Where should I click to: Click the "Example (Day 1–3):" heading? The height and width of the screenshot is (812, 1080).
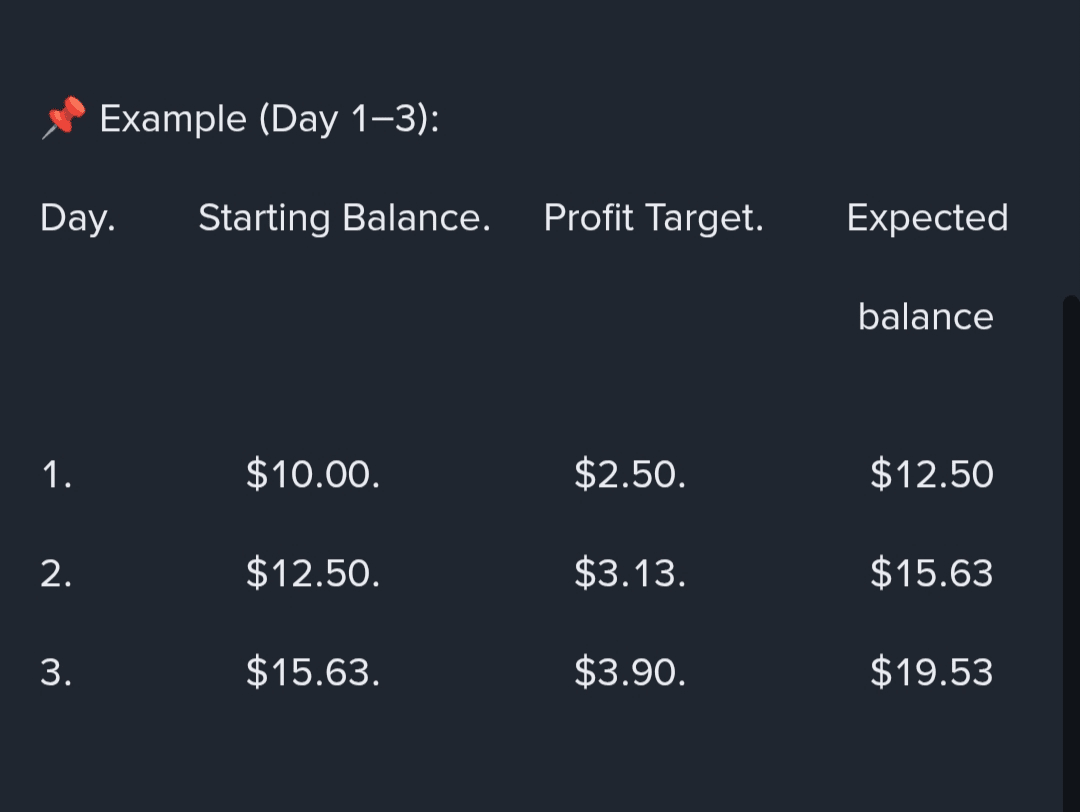tap(270, 119)
